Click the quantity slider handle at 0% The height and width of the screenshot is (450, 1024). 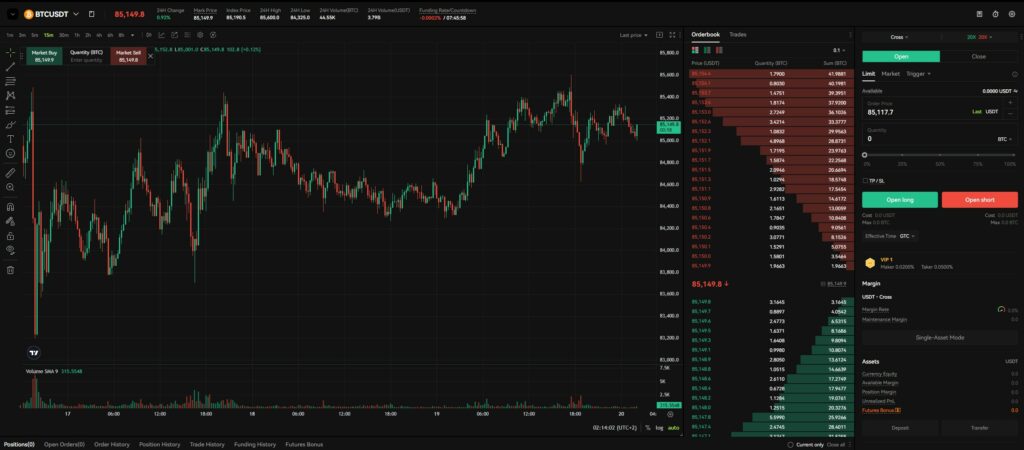(865, 155)
